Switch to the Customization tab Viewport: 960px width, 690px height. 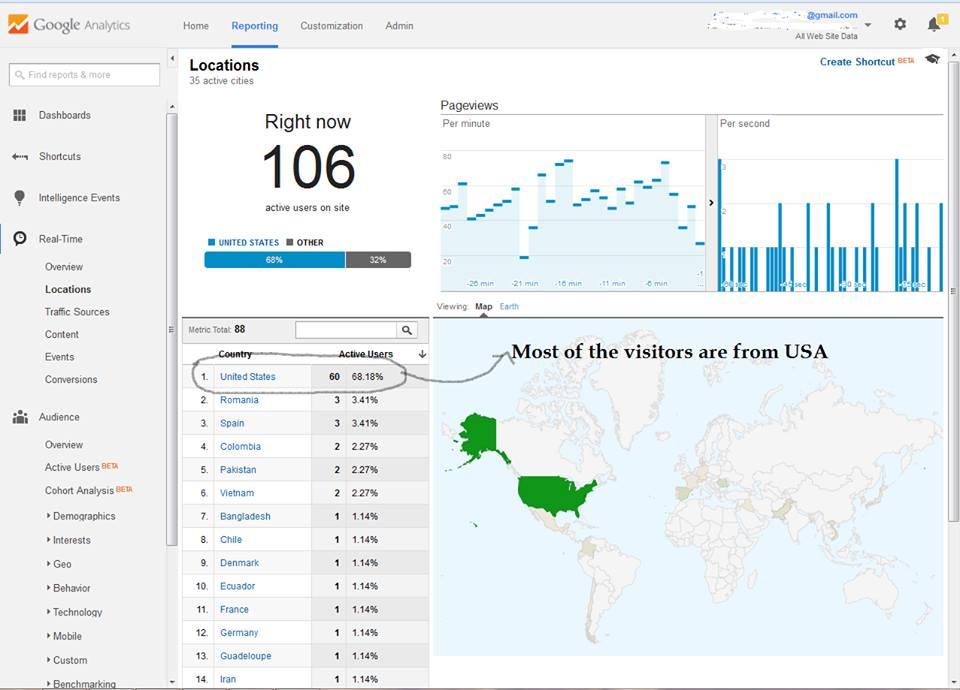pos(331,26)
